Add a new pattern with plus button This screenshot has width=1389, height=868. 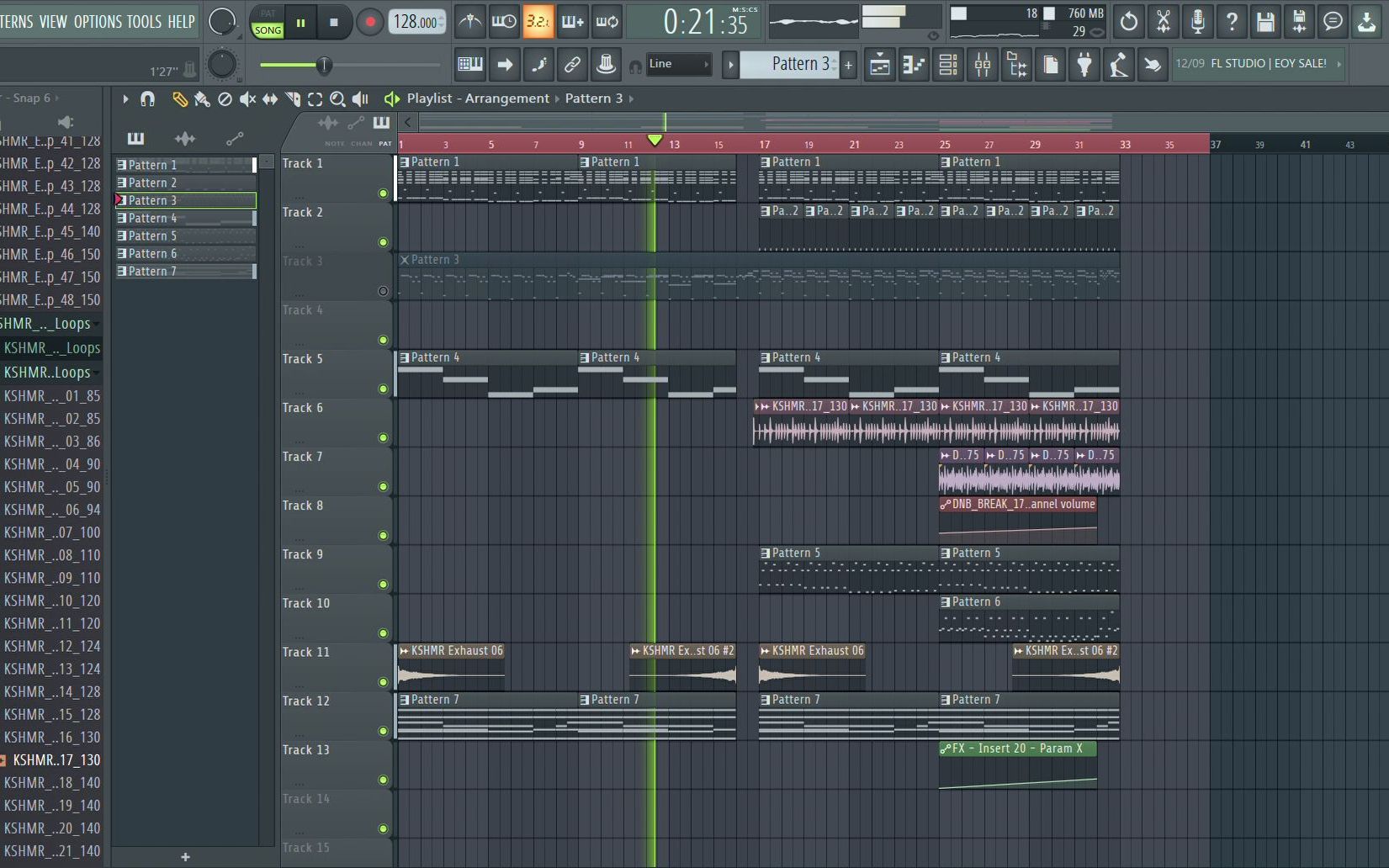pos(848,65)
